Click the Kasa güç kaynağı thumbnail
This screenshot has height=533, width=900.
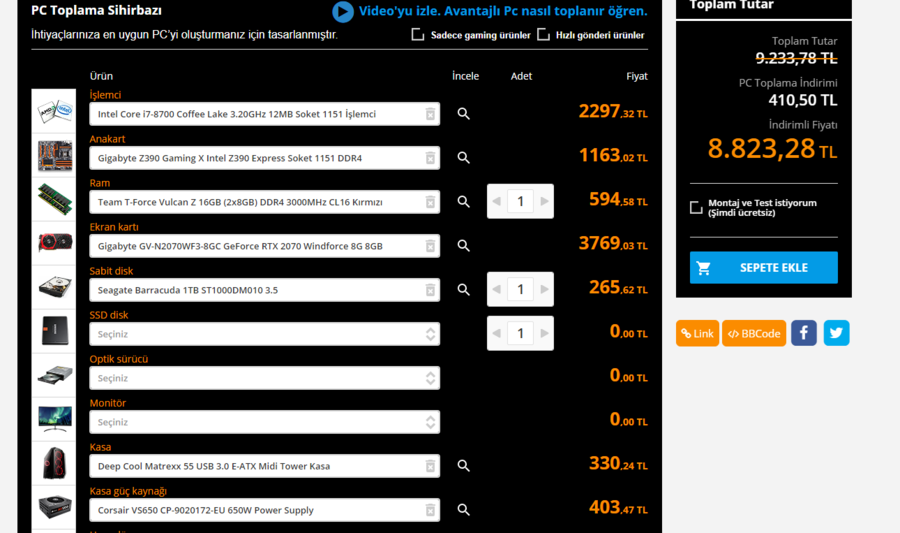(x=53, y=508)
